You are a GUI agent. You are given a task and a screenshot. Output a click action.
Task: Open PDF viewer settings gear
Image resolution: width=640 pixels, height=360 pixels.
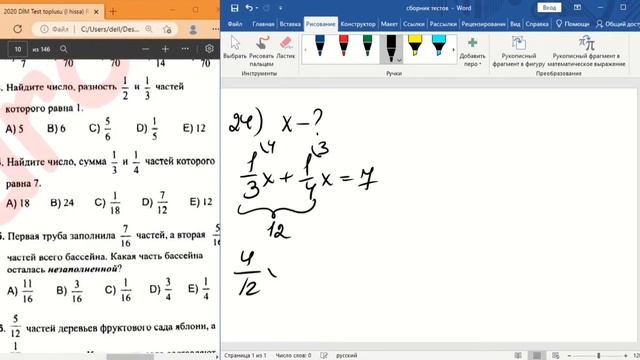209,49
